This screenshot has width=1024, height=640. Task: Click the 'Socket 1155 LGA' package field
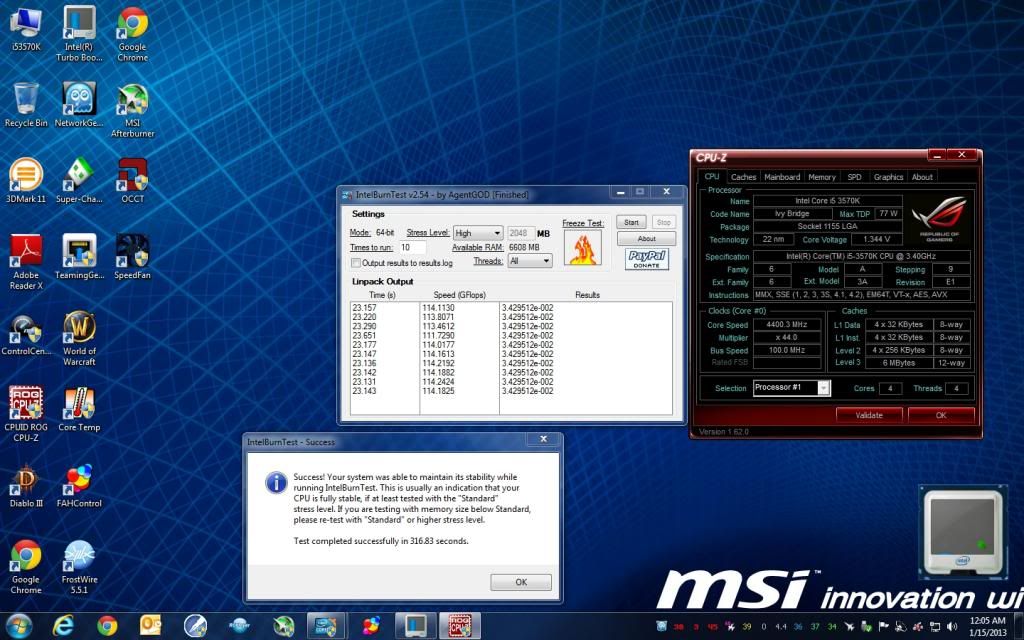click(x=827, y=226)
